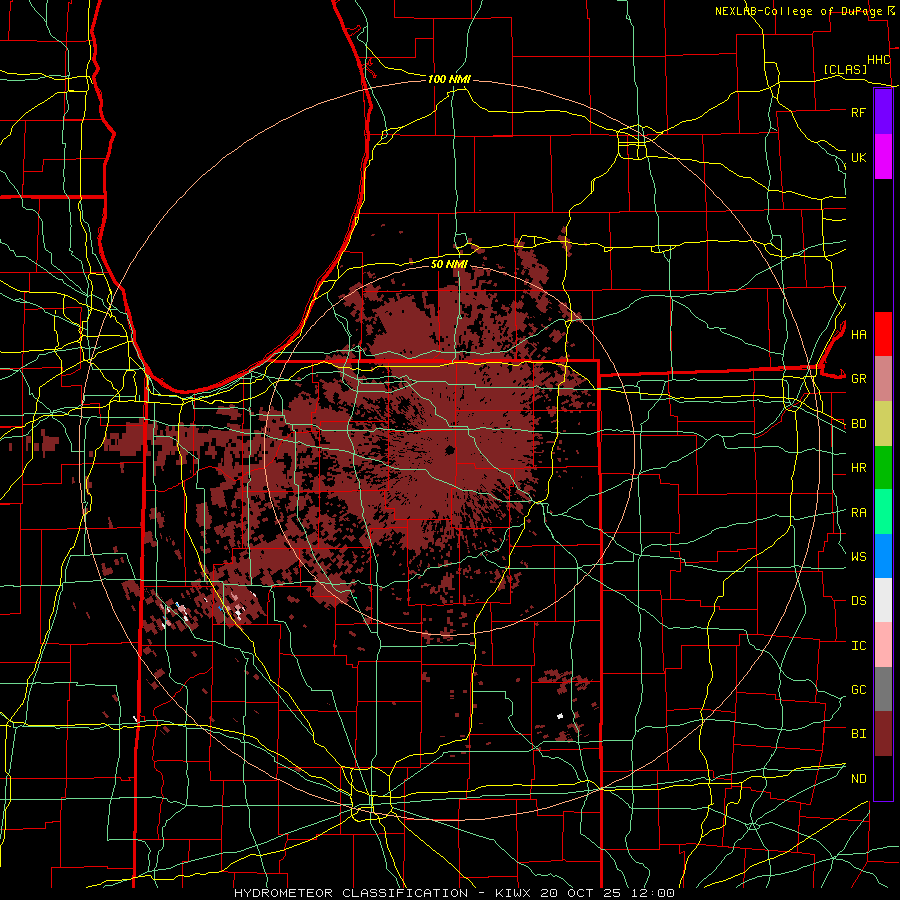
Task: Click the HA red legend swatch
Action: click(883, 334)
